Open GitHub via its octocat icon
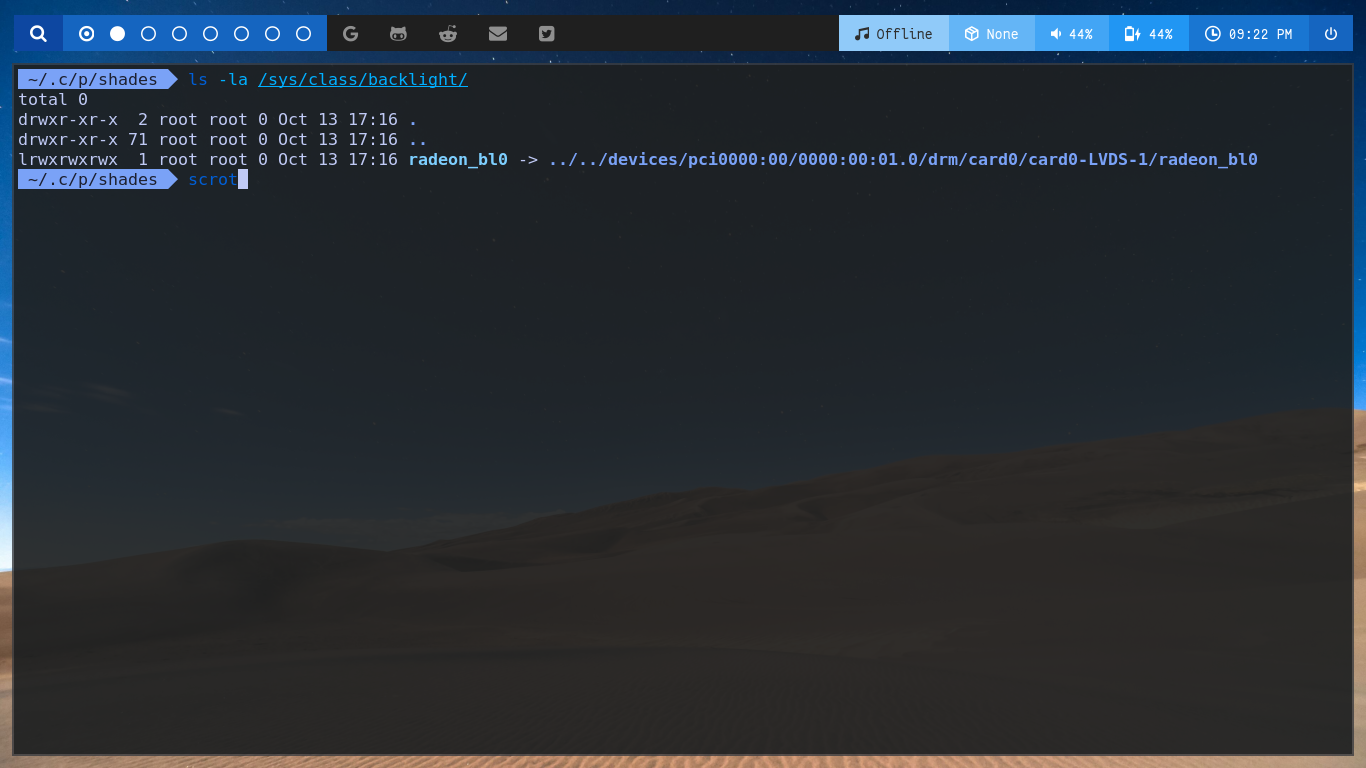 pyautogui.click(x=398, y=33)
